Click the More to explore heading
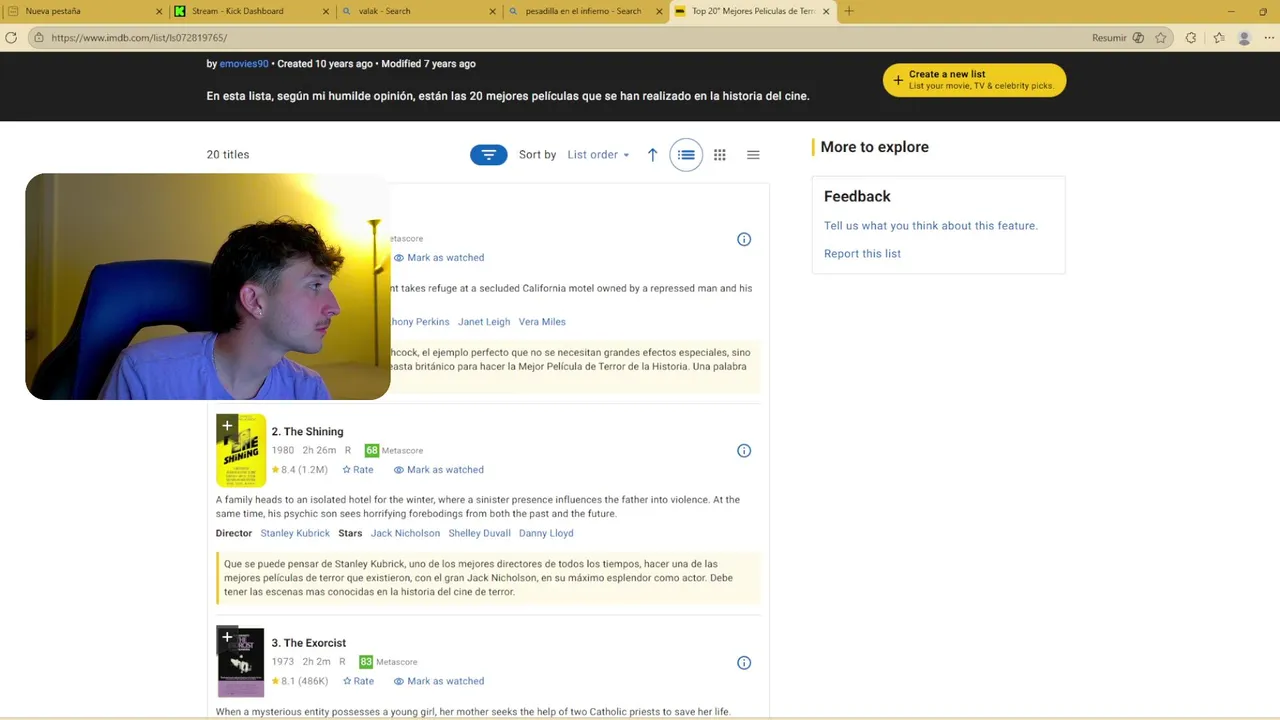This screenshot has width=1280, height=720. coord(875,147)
